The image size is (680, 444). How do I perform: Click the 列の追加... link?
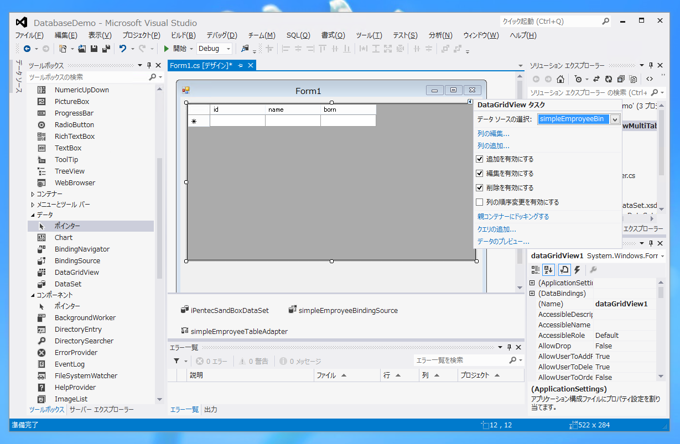click(493, 146)
